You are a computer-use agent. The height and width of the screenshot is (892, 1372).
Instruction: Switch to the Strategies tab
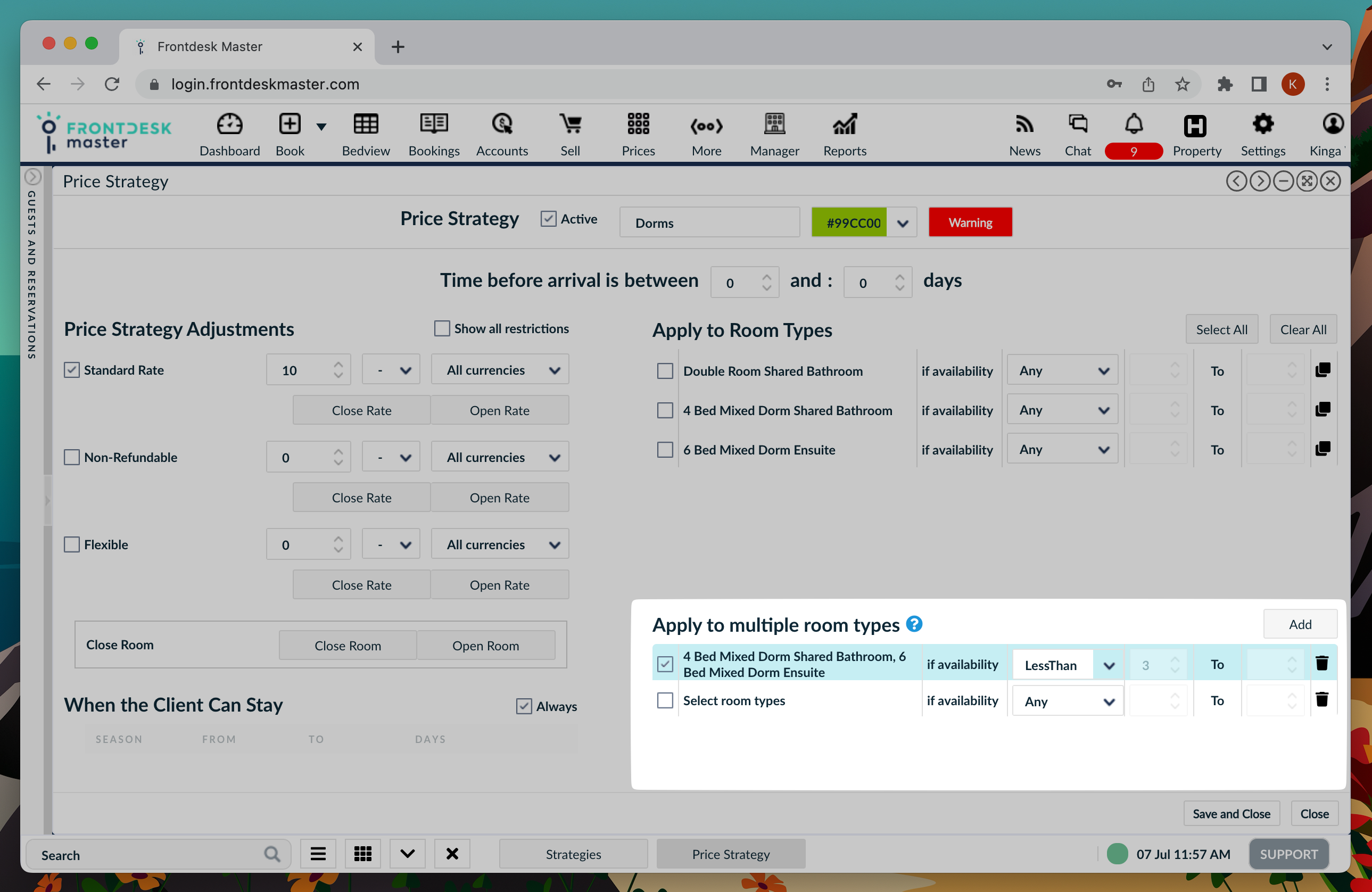(573, 854)
